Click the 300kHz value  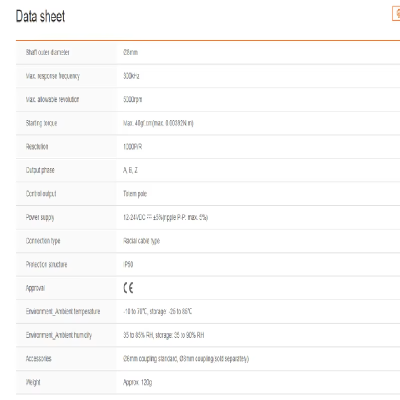tap(131, 76)
